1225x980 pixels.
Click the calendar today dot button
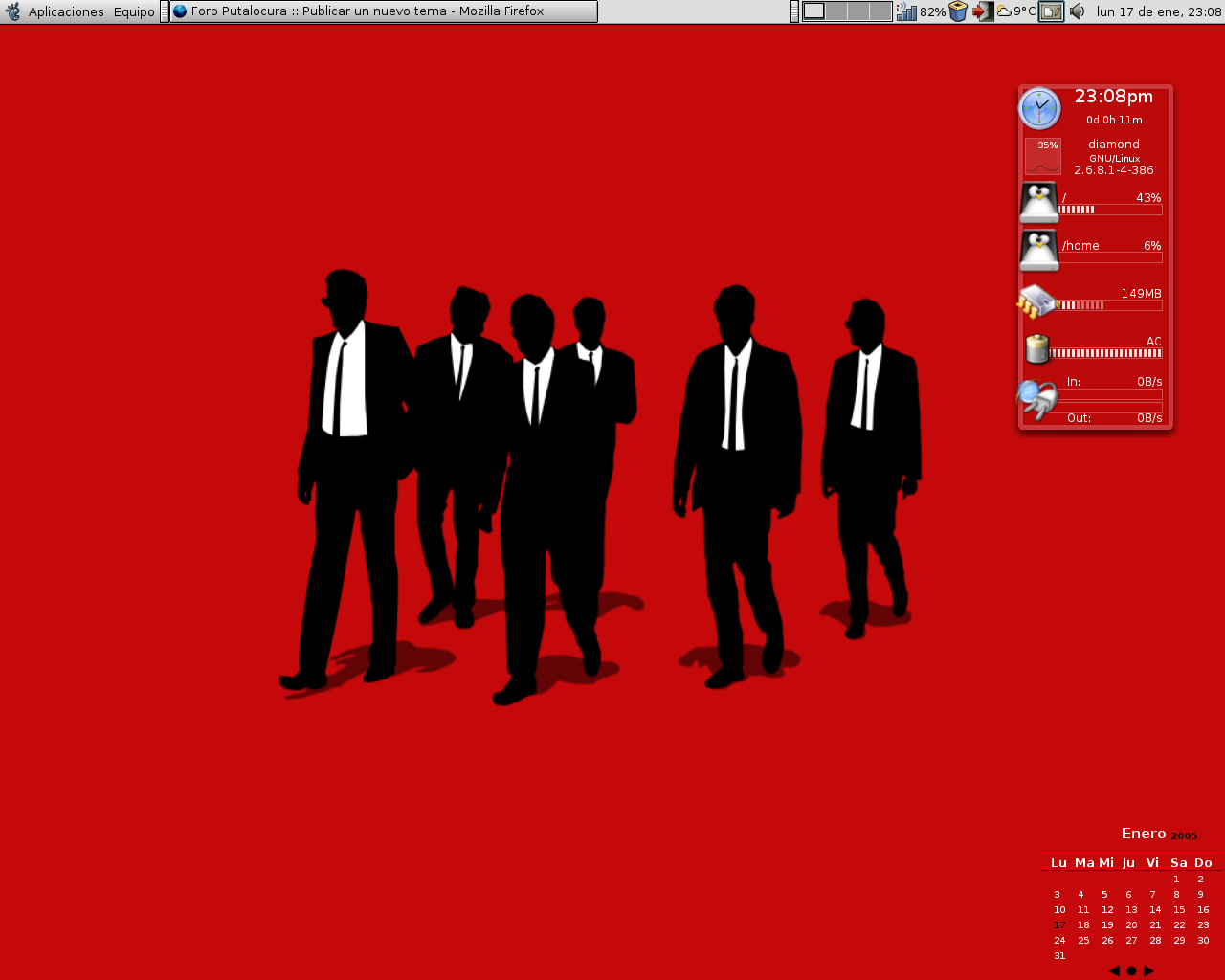1131,970
